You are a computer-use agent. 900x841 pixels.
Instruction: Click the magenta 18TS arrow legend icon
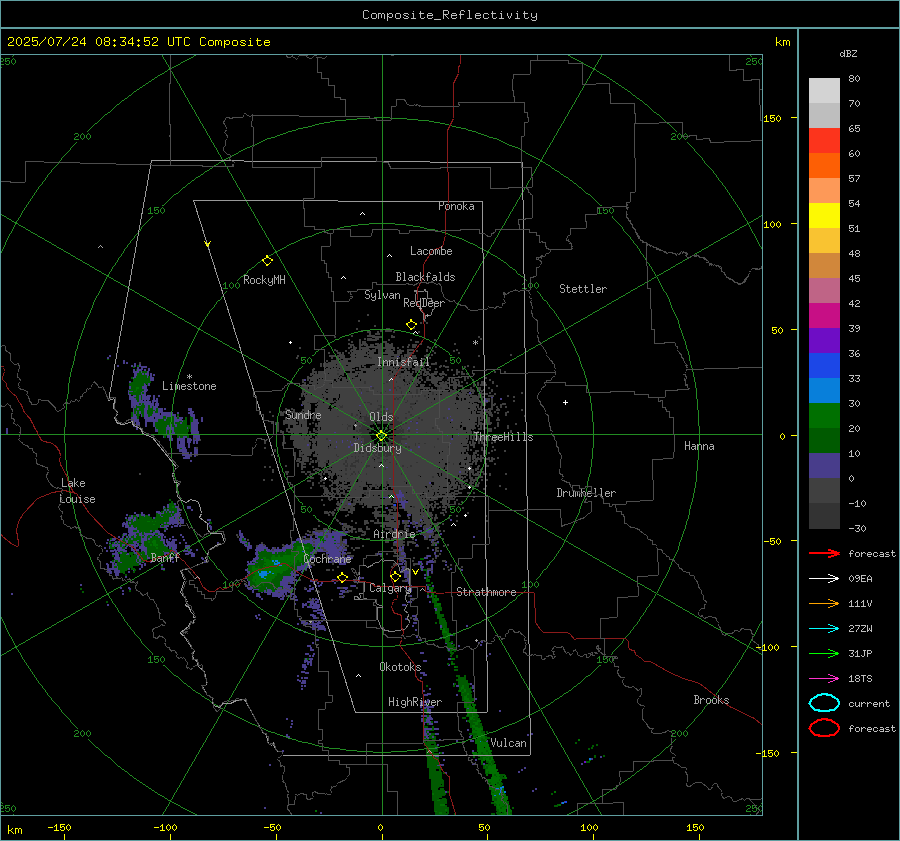point(824,679)
